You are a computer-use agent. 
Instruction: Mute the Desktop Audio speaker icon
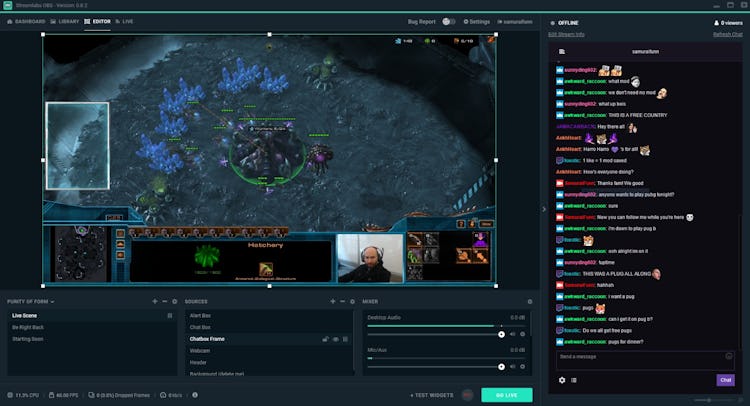coord(513,334)
